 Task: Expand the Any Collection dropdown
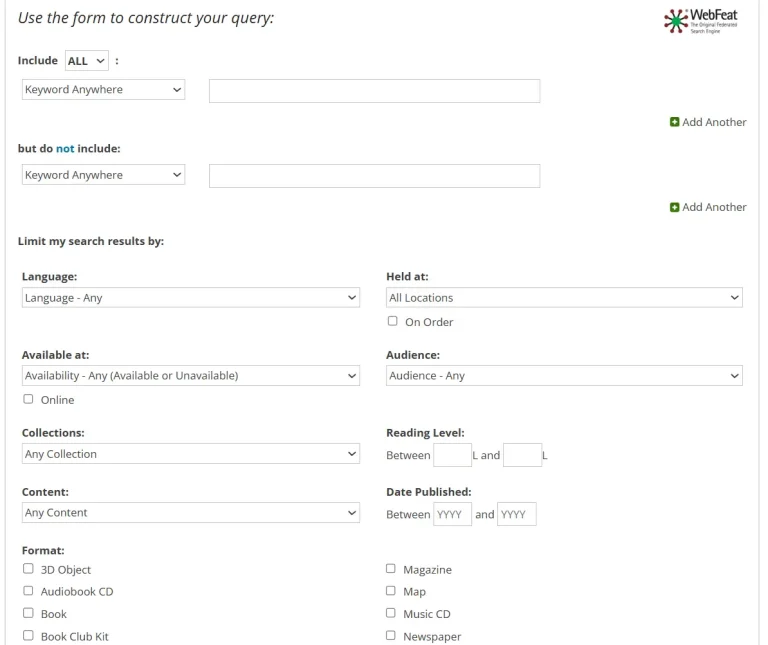click(x=191, y=454)
